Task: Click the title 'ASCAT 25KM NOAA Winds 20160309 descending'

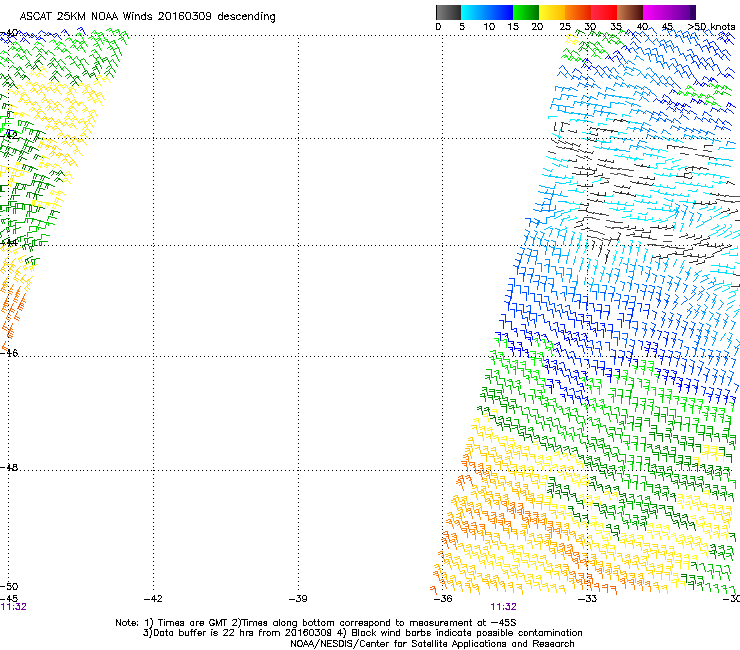Action: tap(147, 16)
